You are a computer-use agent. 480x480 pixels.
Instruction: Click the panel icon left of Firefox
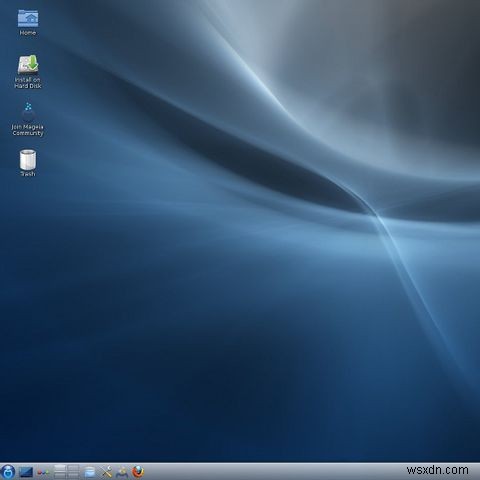tap(122, 472)
